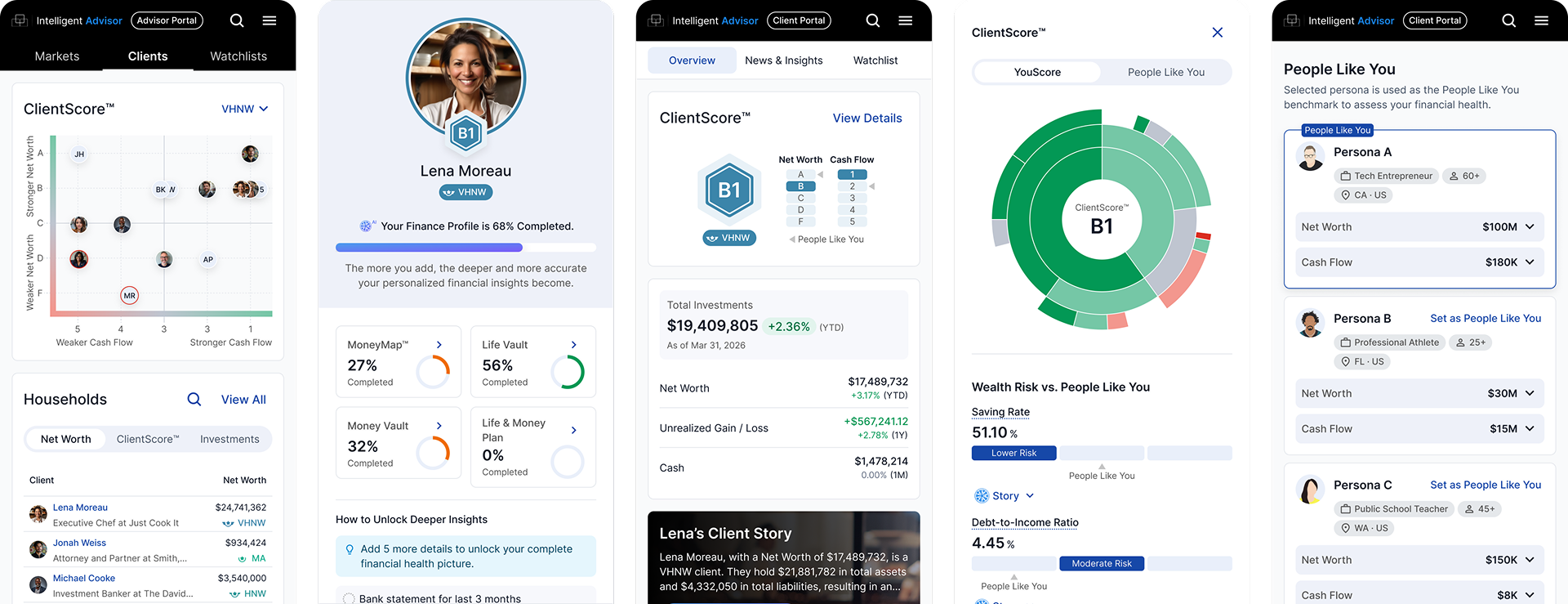Image resolution: width=1568 pixels, height=604 pixels.
Task: Open the VHNW dropdown in the ClientScore chart card
Action: [245, 109]
